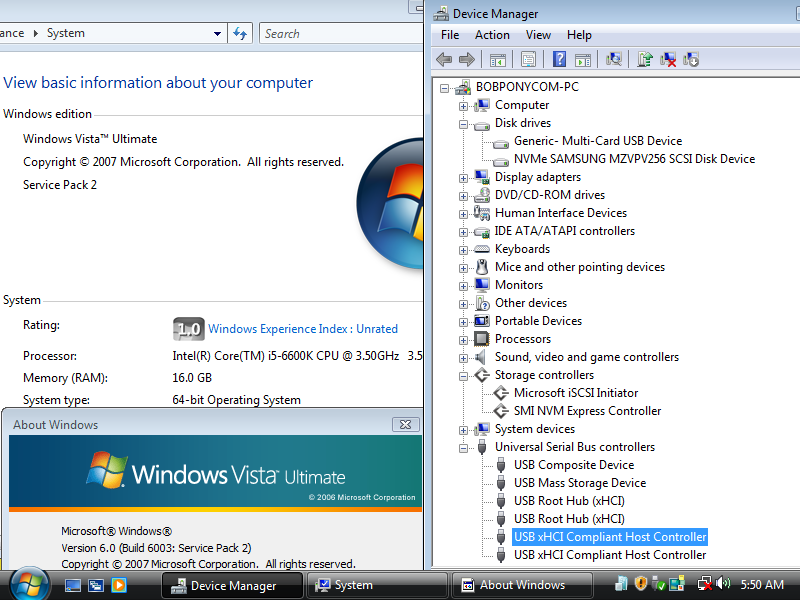Click the Keyboards icon in device tree

(x=482, y=249)
